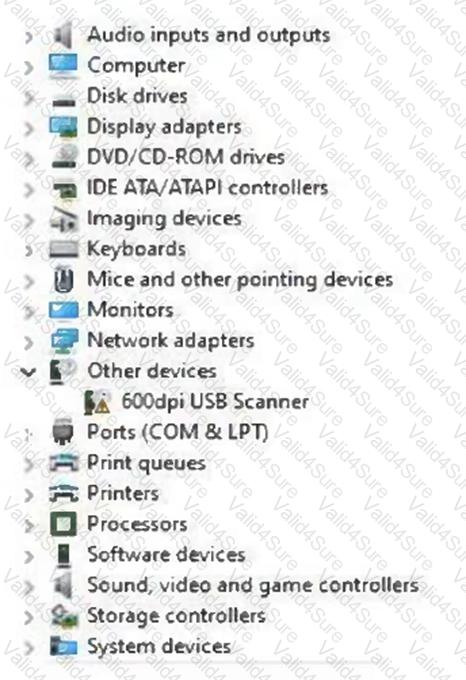
Task: Click the Ports (COM & LPT) plug icon
Action: [64, 432]
